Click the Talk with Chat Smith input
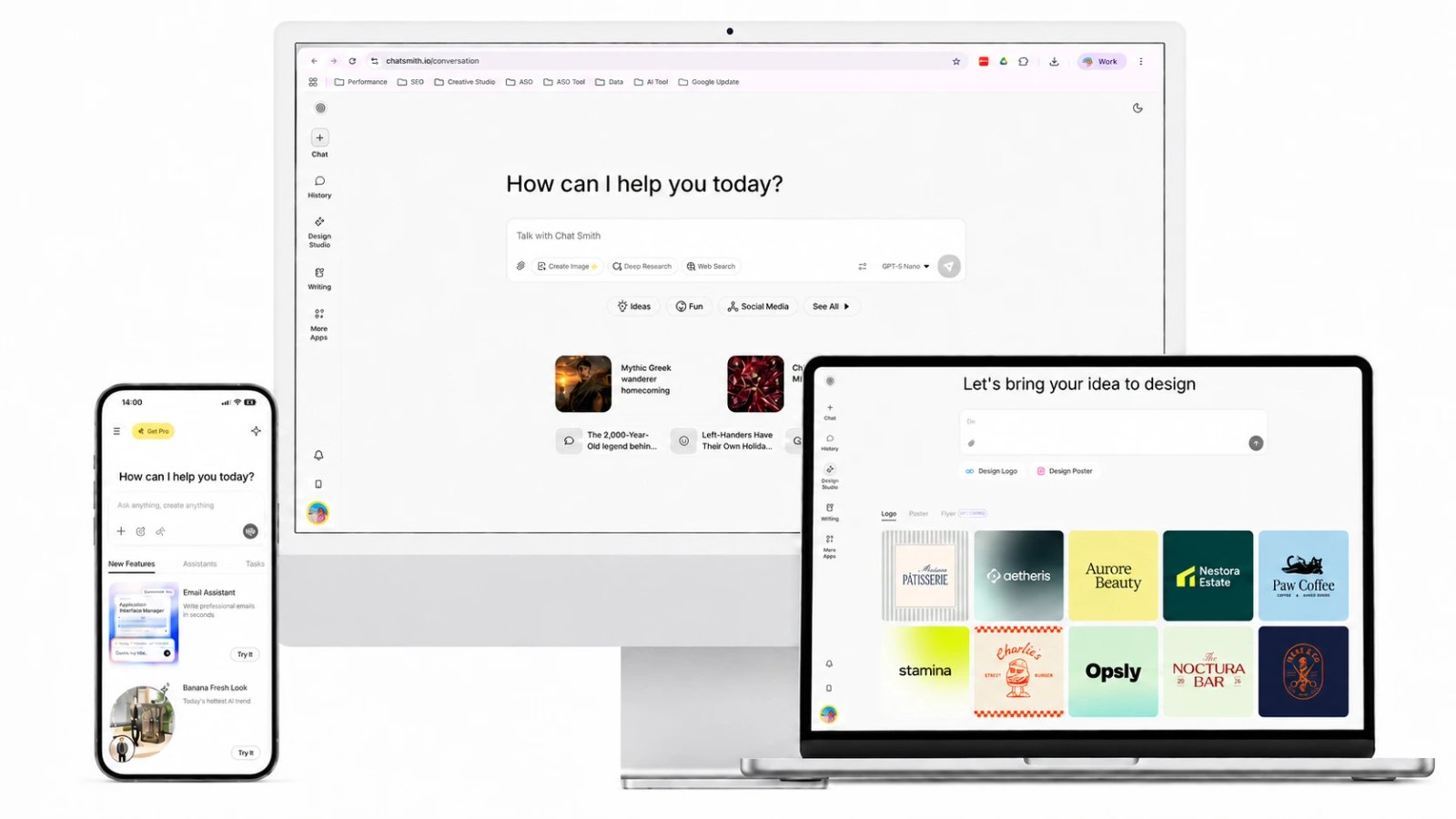 735,236
